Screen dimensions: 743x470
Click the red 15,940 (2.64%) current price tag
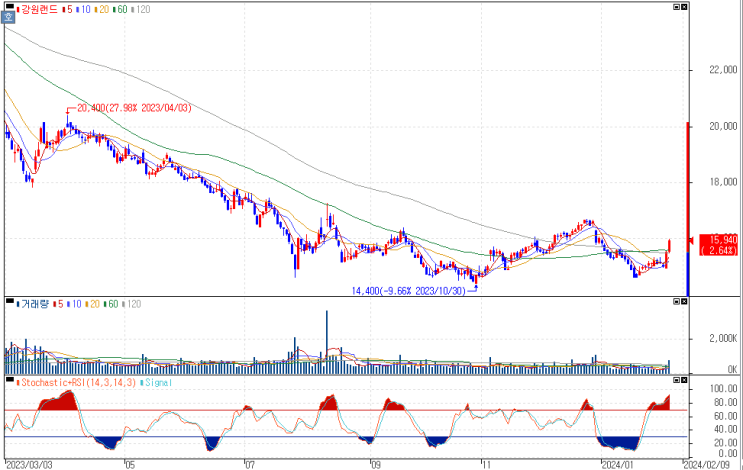coord(719,245)
